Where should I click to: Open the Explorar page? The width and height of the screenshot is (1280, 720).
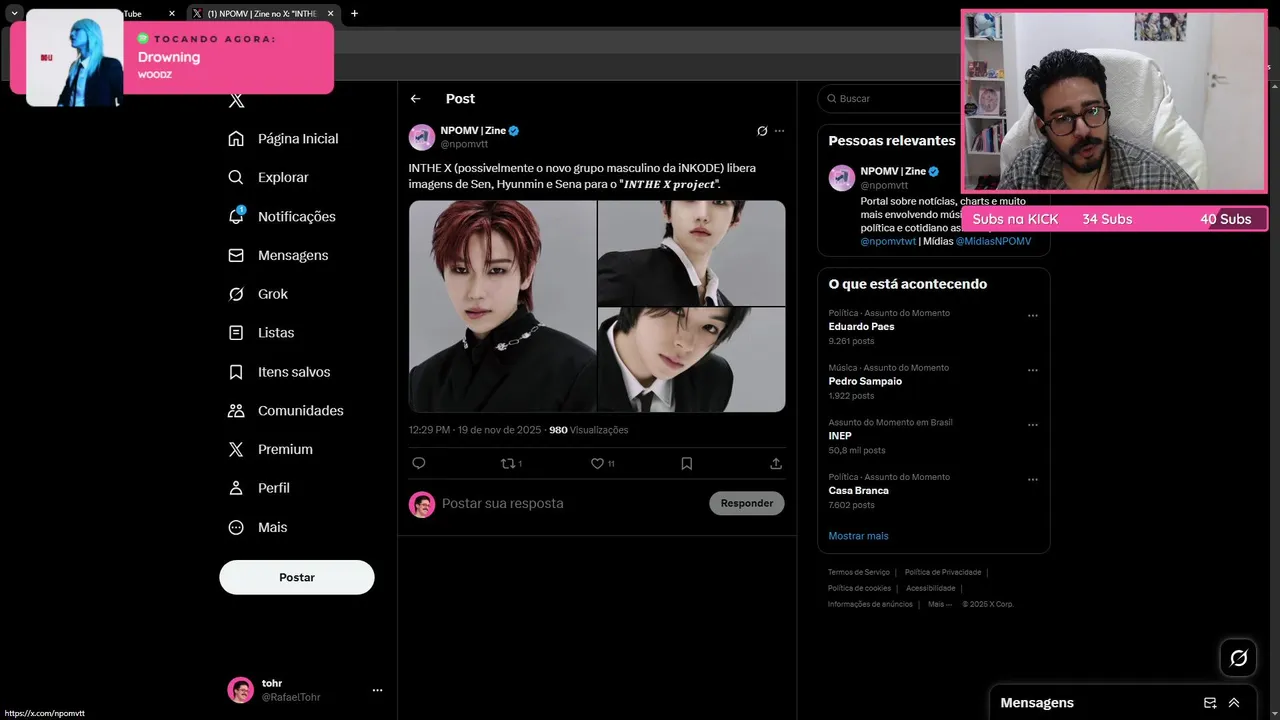[269, 177]
